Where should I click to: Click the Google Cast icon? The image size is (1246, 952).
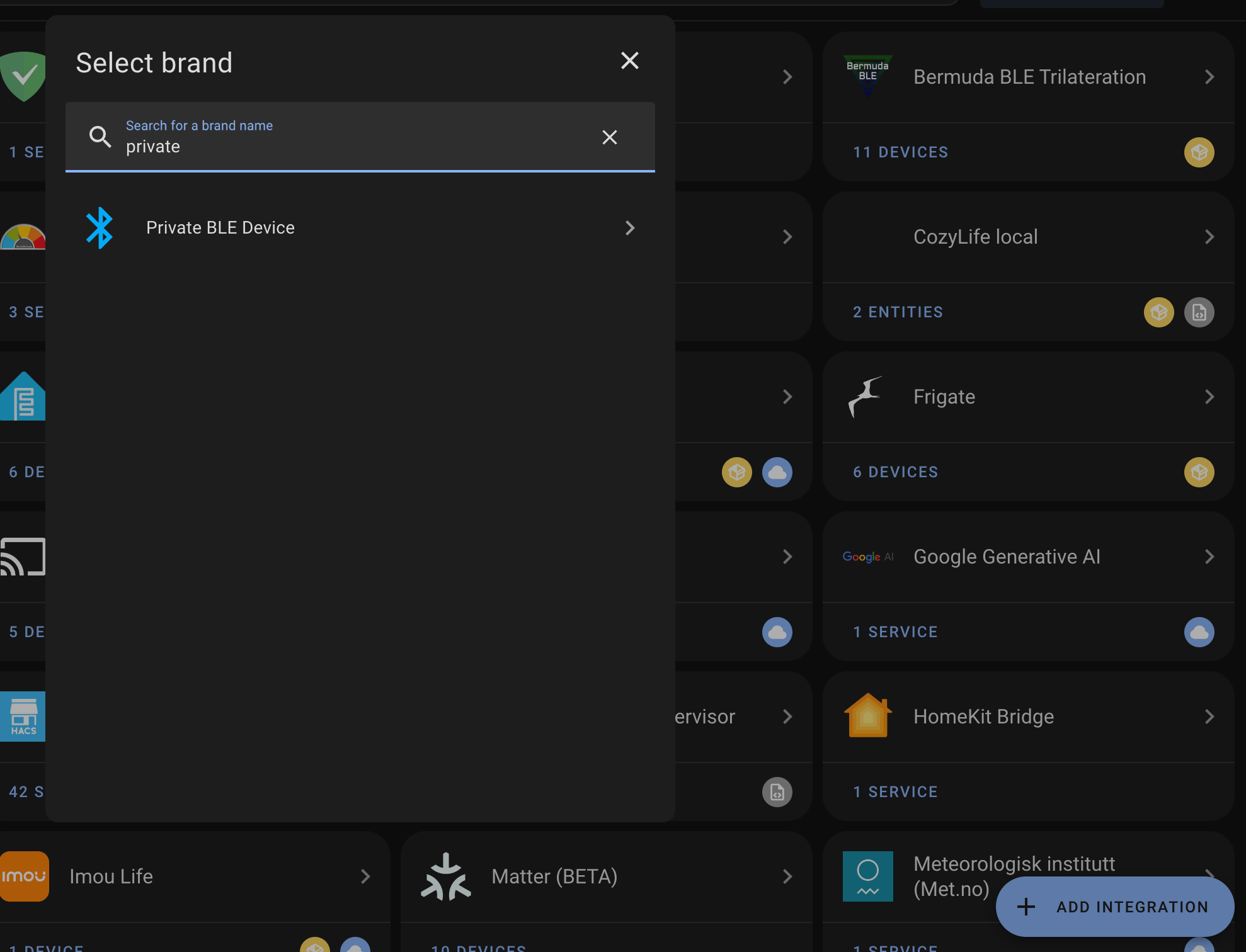[23, 557]
